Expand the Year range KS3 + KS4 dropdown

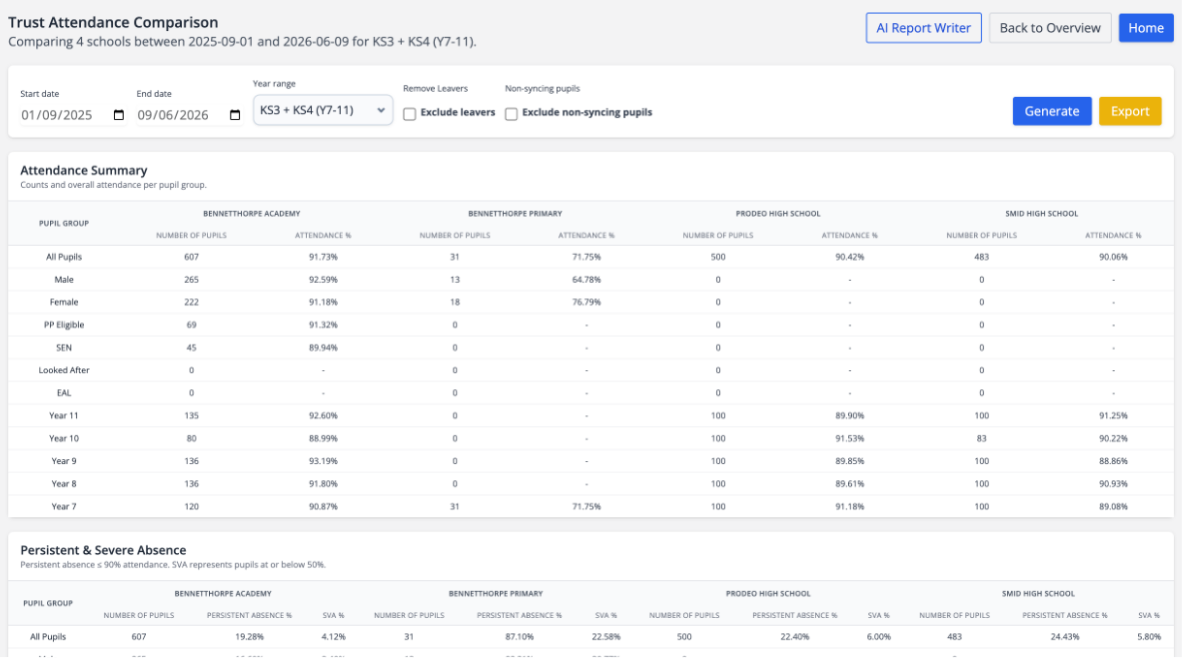click(x=323, y=110)
